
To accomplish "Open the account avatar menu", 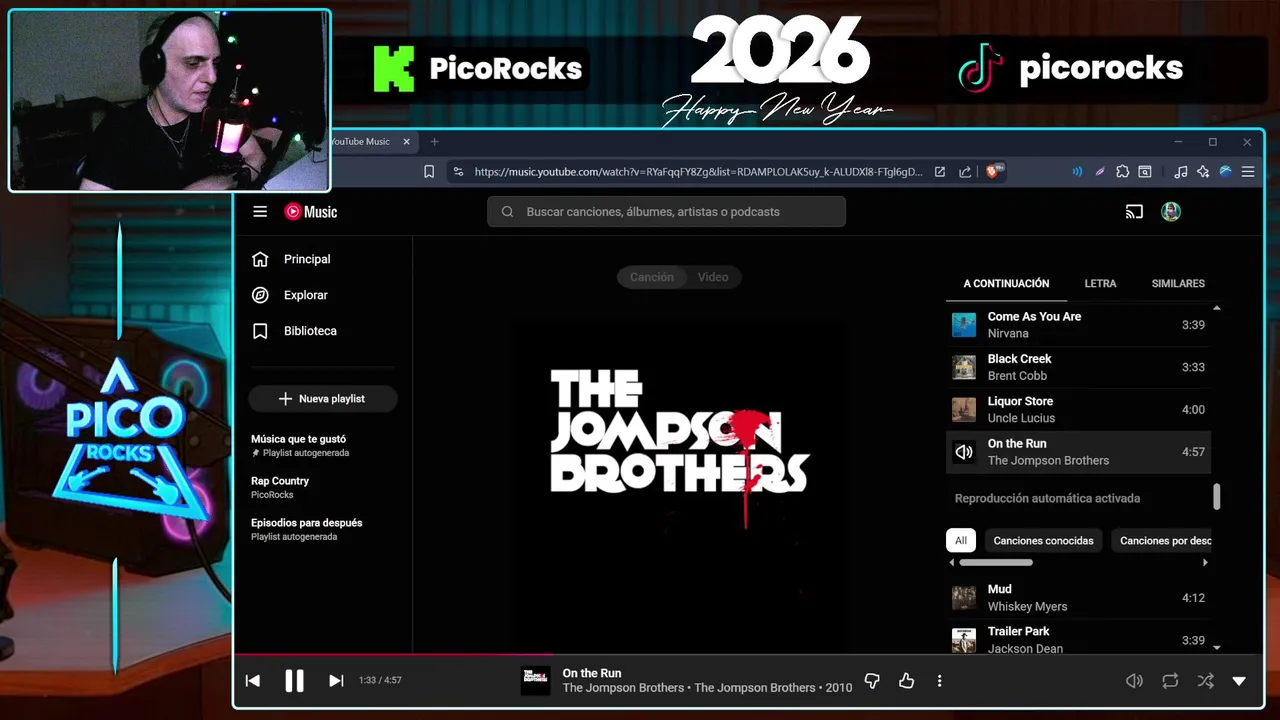I will (1171, 212).
